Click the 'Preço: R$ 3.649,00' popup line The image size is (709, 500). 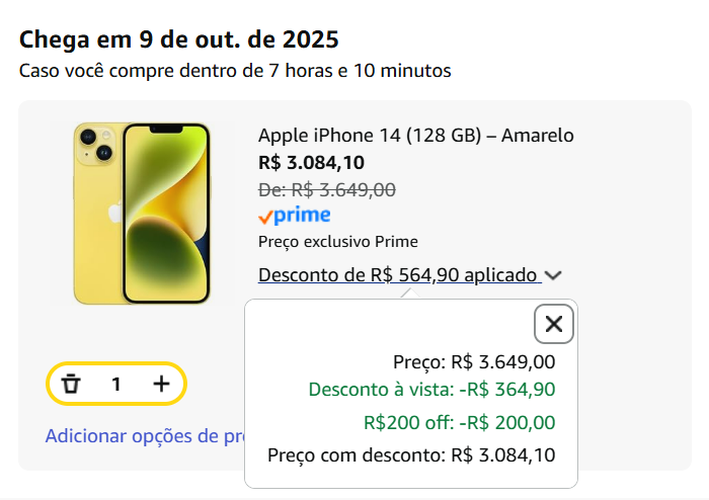pos(474,362)
